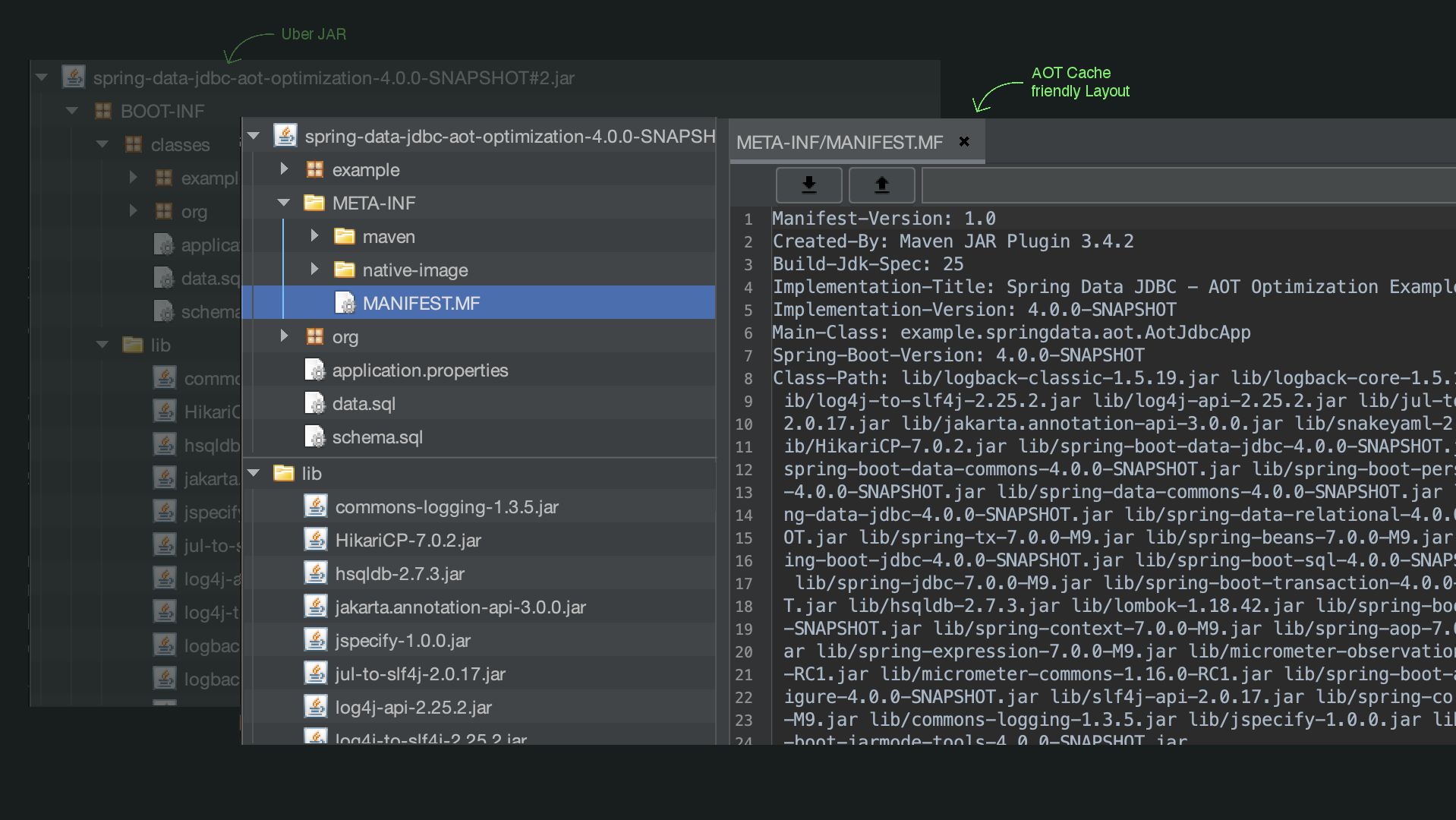
Task: Click the data.sql file icon
Action: click(x=315, y=404)
